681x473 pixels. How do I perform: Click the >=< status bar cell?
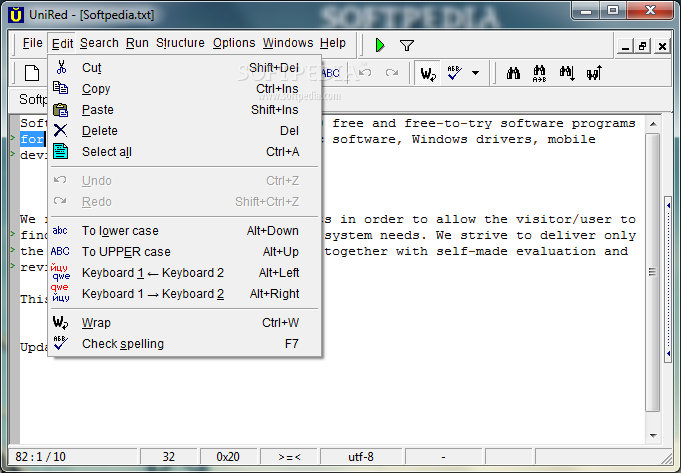coord(289,457)
